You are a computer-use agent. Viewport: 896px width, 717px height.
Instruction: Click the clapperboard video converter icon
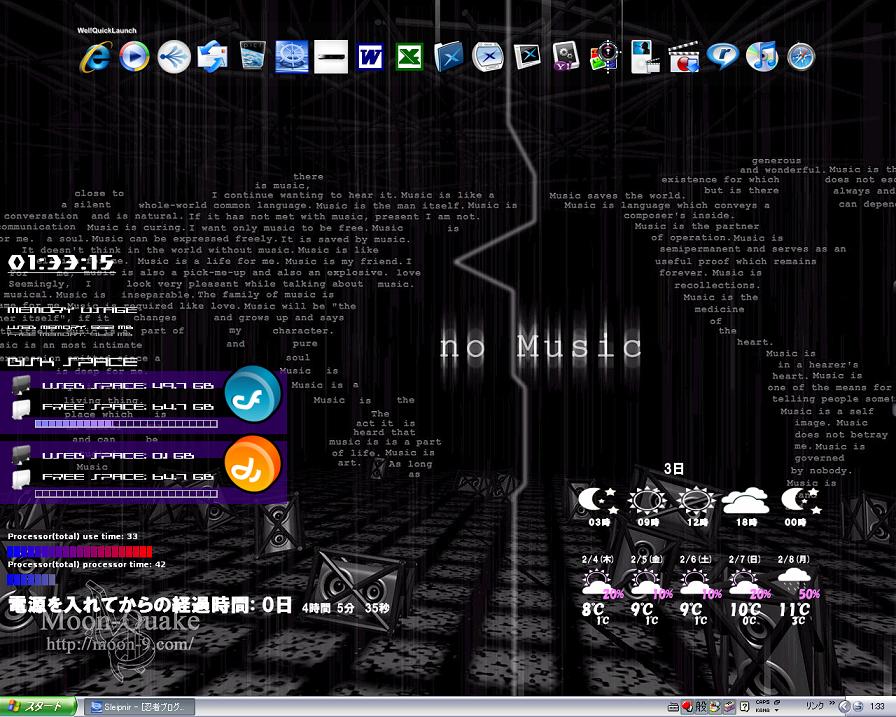[x=683, y=57]
